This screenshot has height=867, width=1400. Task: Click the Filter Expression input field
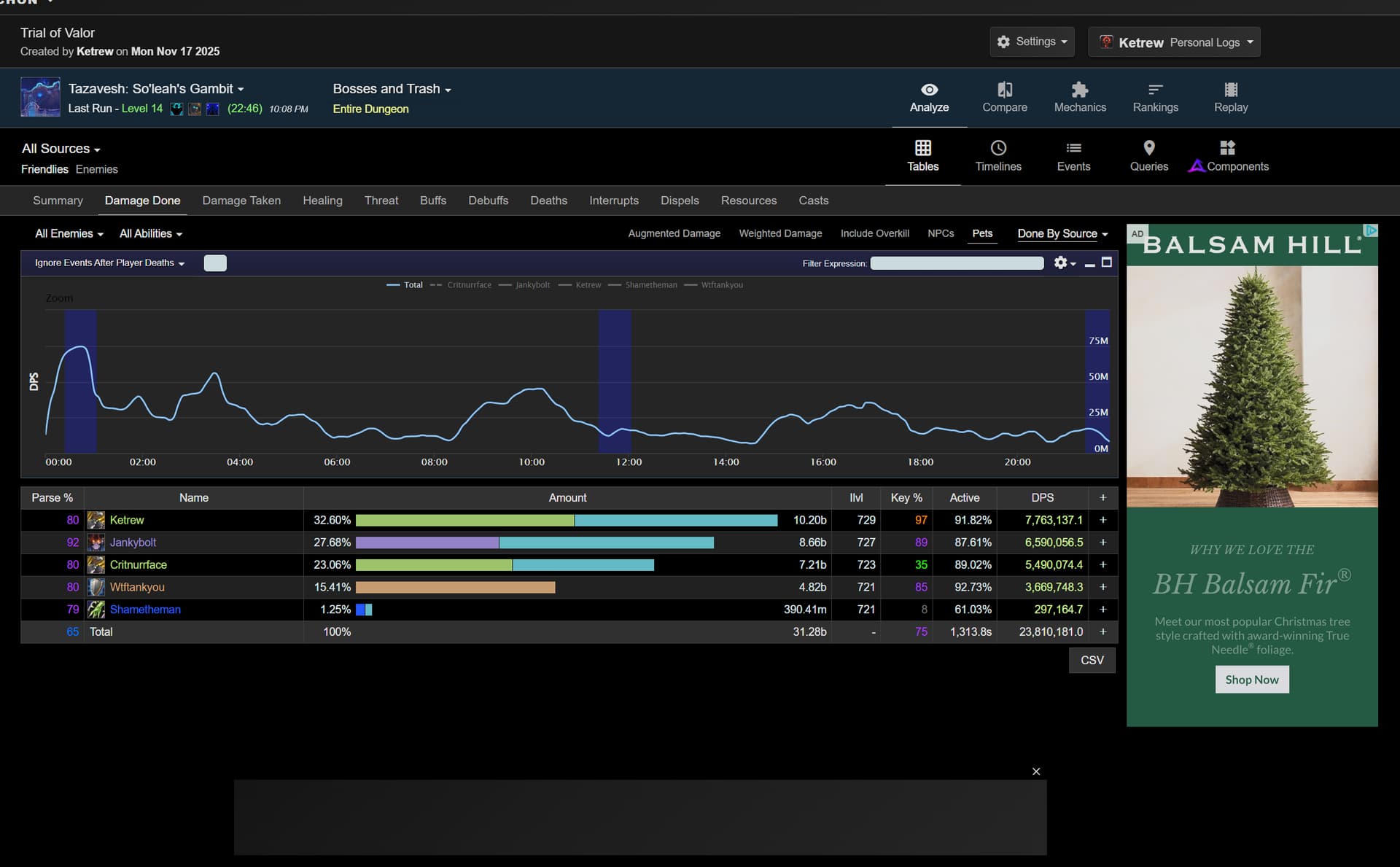(957, 263)
